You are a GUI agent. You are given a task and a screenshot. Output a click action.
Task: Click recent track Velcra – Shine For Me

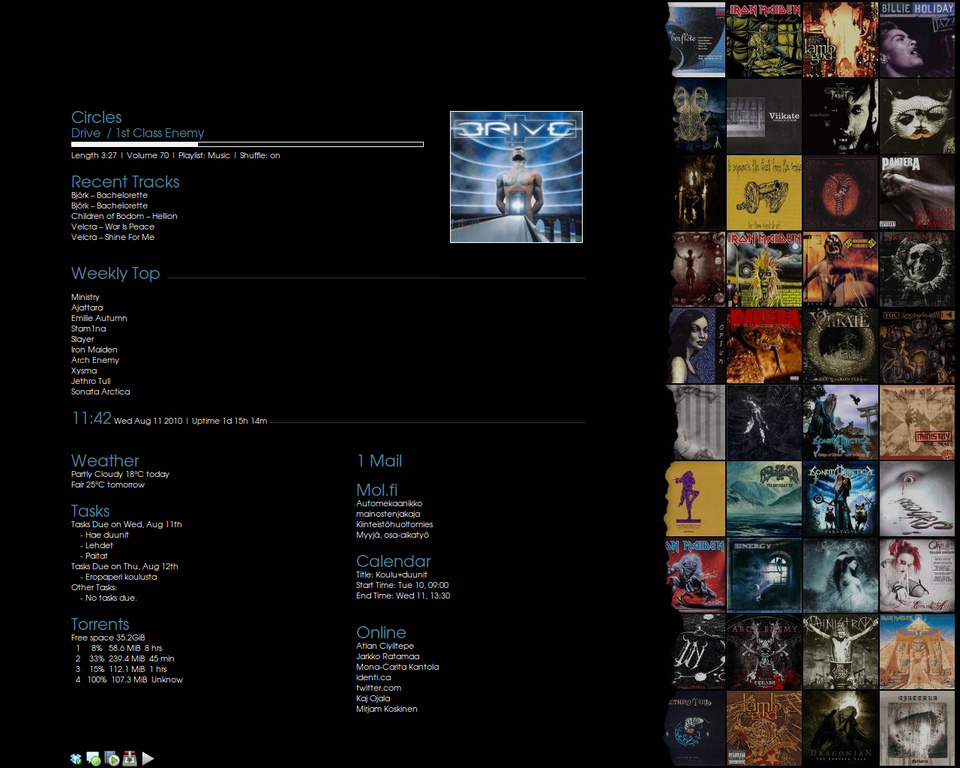(x=112, y=237)
